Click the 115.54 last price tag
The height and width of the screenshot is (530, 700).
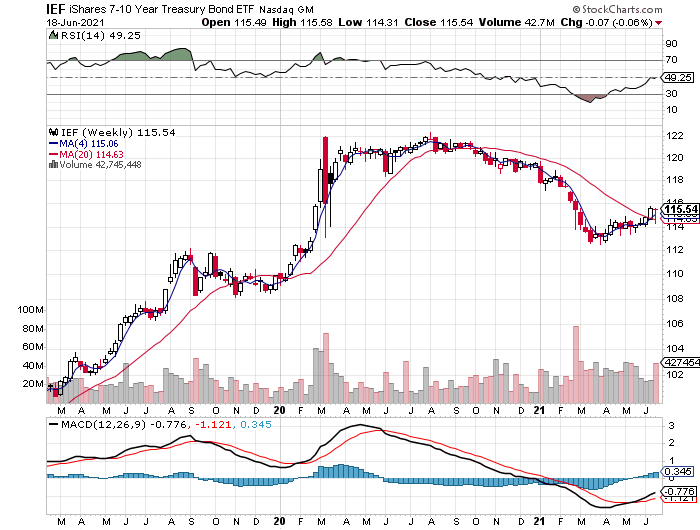point(680,209)
